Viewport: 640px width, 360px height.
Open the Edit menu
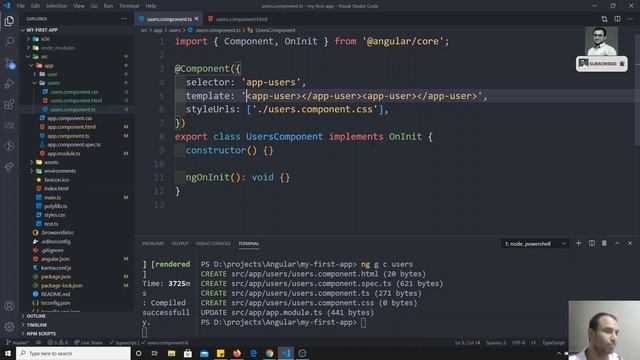tap(36, 6)
